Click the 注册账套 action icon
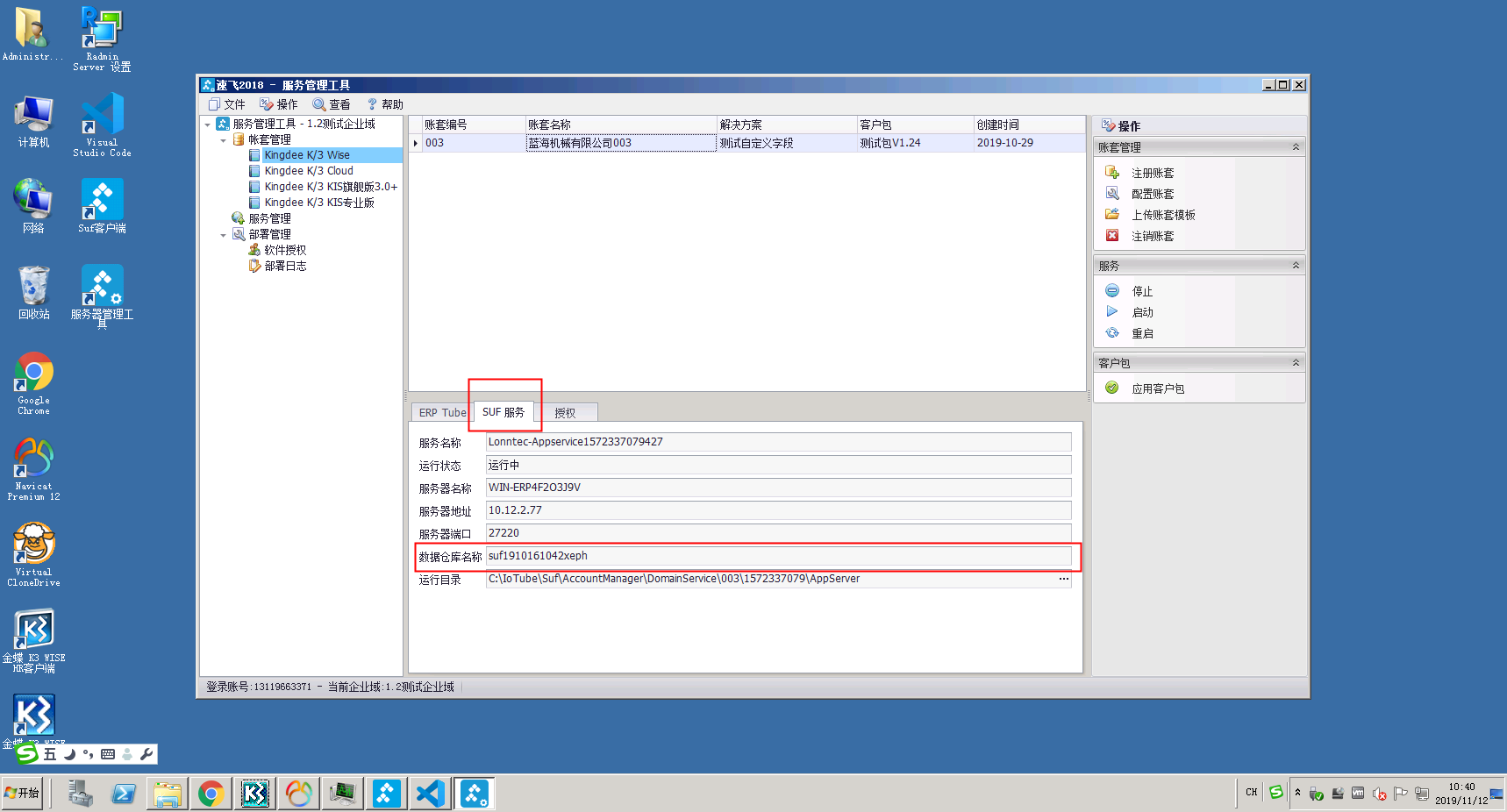Screen dimensions: 1507x812 click(x=1112, y=173)
